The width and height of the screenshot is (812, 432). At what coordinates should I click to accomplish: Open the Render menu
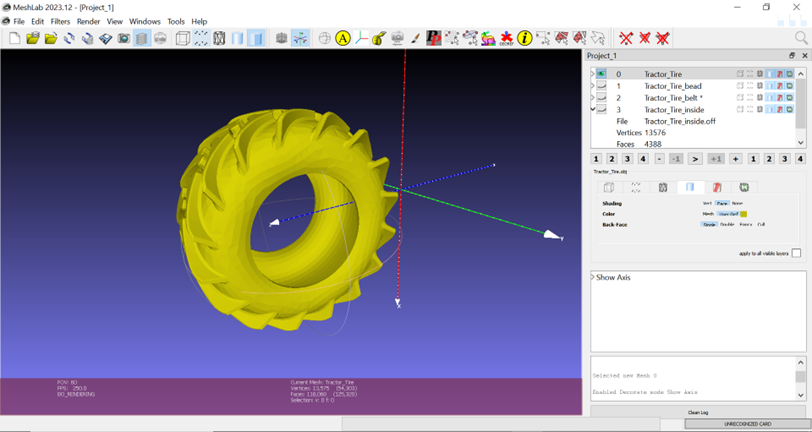point(89,21)
